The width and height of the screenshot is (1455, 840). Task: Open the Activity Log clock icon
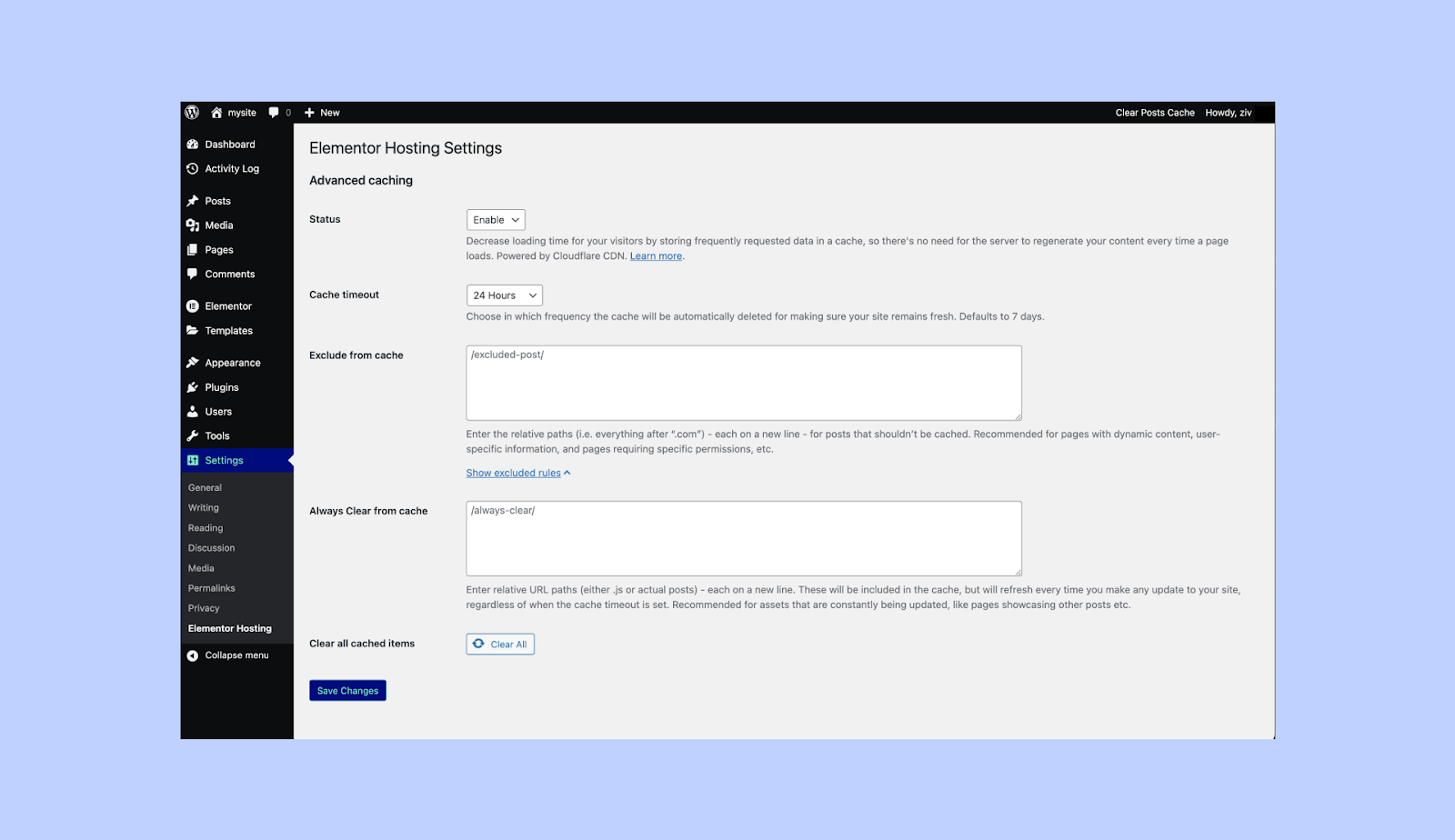click(x=193, y=169)
